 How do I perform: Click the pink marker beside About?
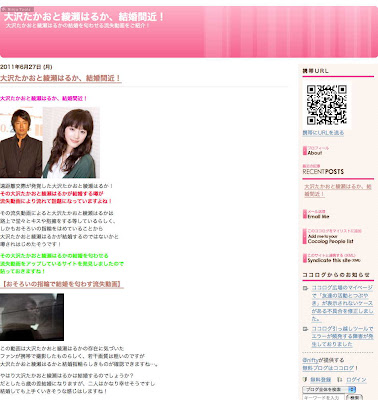[304, 151]
